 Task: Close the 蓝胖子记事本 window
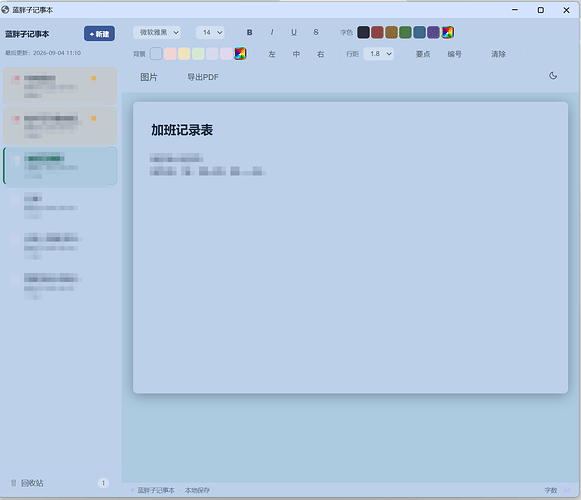tap(566, 10)
